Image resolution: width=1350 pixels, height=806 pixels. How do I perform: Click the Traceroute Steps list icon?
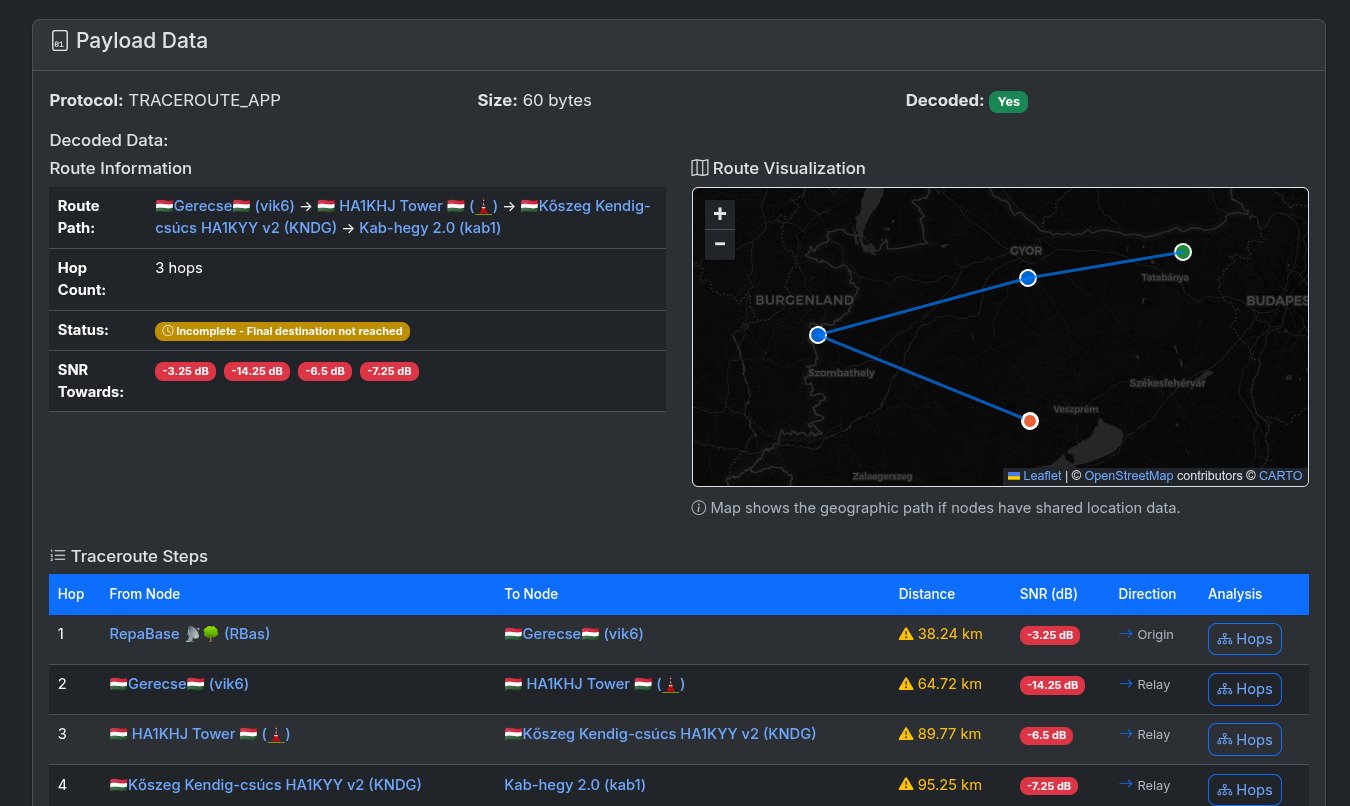(x=58, y=556)
